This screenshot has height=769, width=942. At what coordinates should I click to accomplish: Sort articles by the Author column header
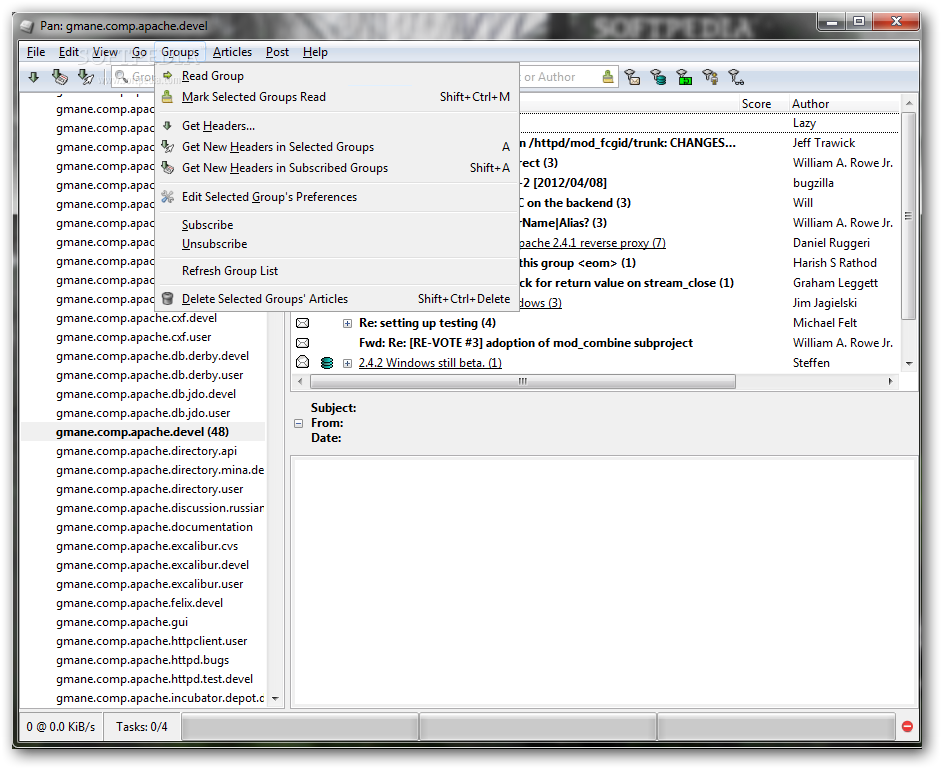coord(843,104)
